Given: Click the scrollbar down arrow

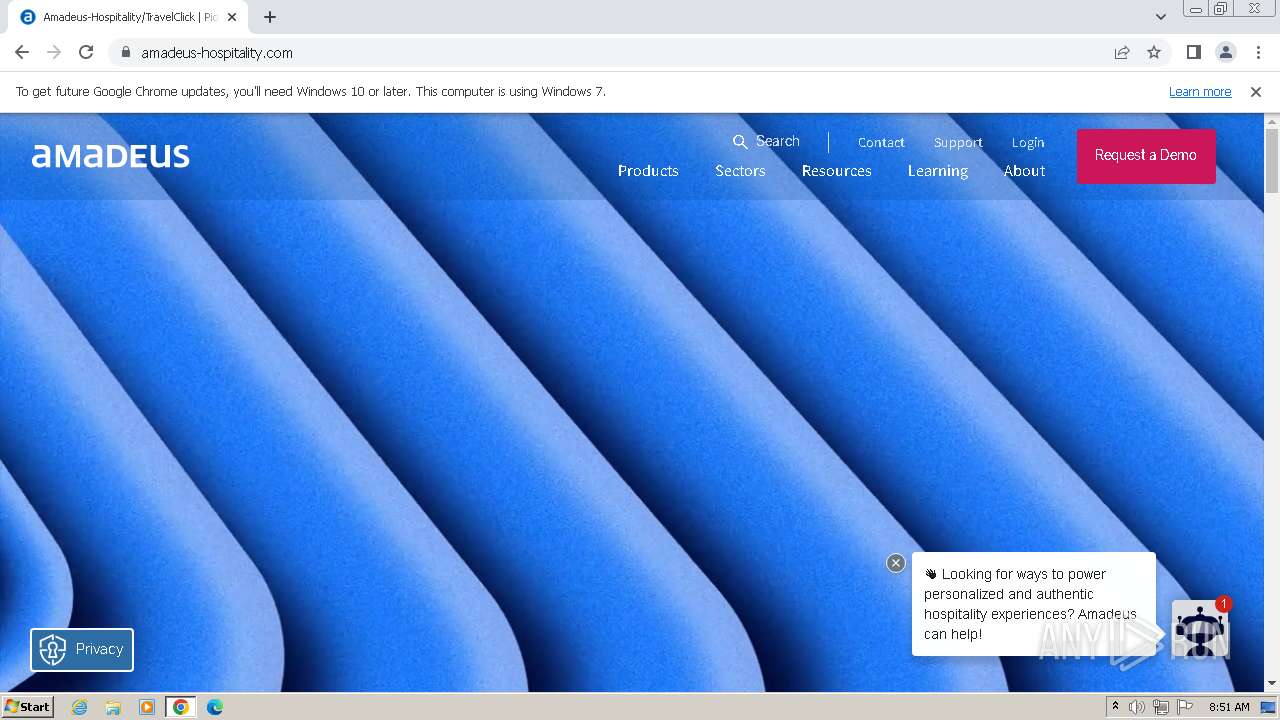Looking at the screenshot, I should [1272, 684].
